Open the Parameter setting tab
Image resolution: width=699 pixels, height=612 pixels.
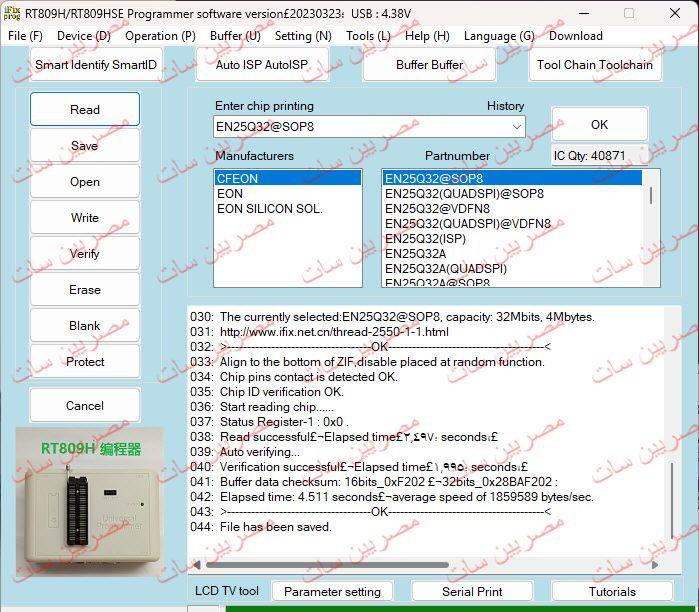pyautogui.click(x=334, y=592)
